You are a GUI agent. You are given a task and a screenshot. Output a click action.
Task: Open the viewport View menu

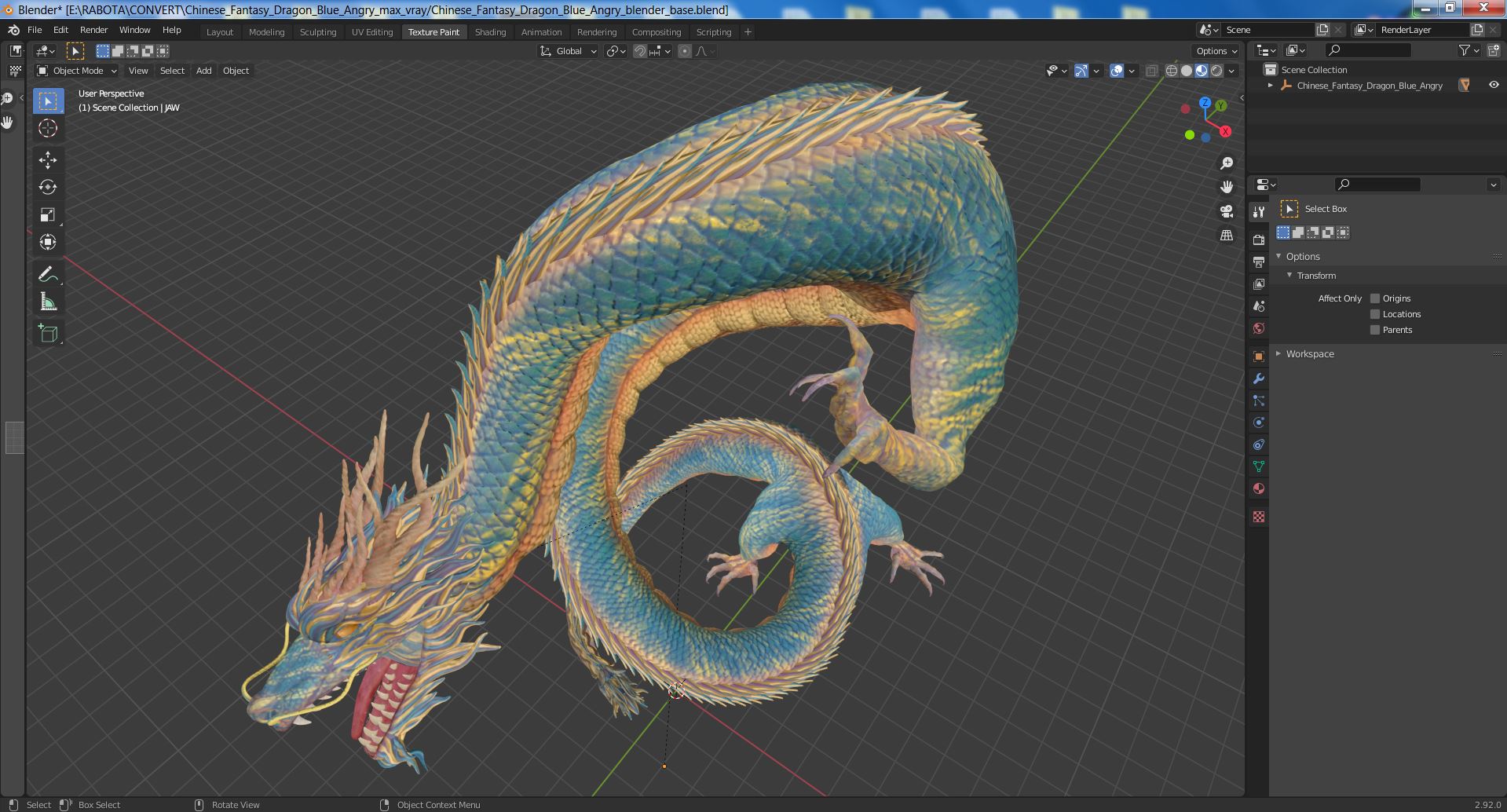click(x=138, y=71)
